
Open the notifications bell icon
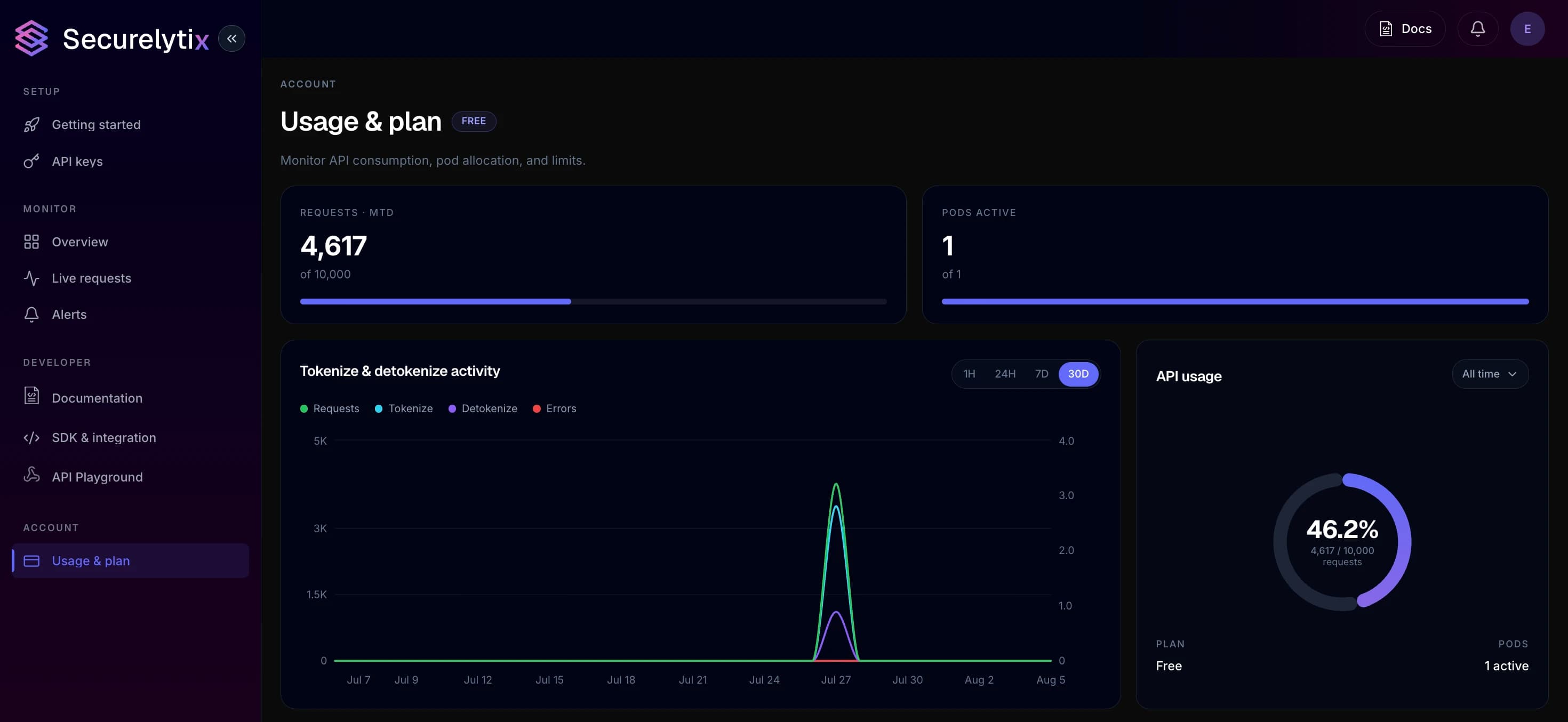pos(1477,29)
